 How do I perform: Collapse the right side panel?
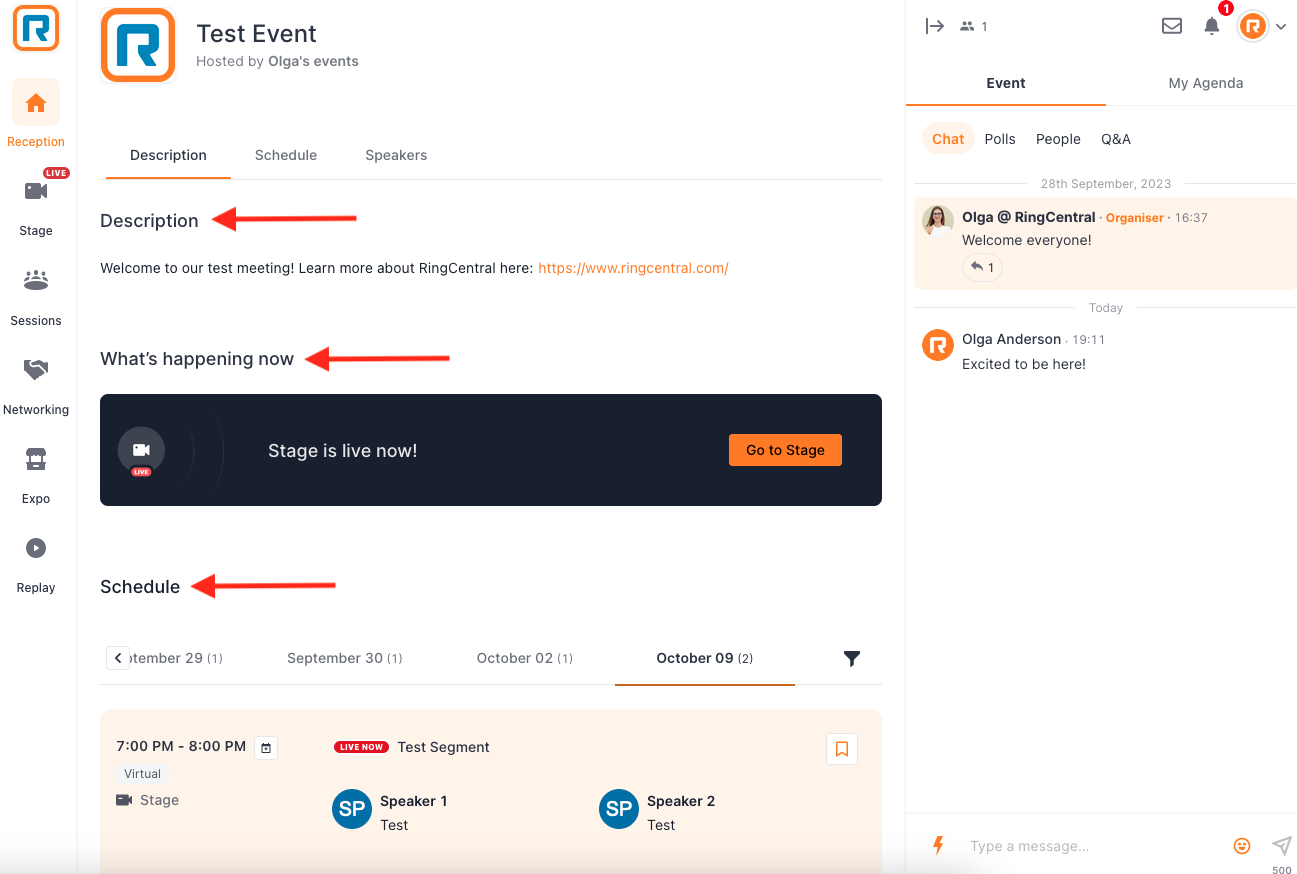[935, 26]
